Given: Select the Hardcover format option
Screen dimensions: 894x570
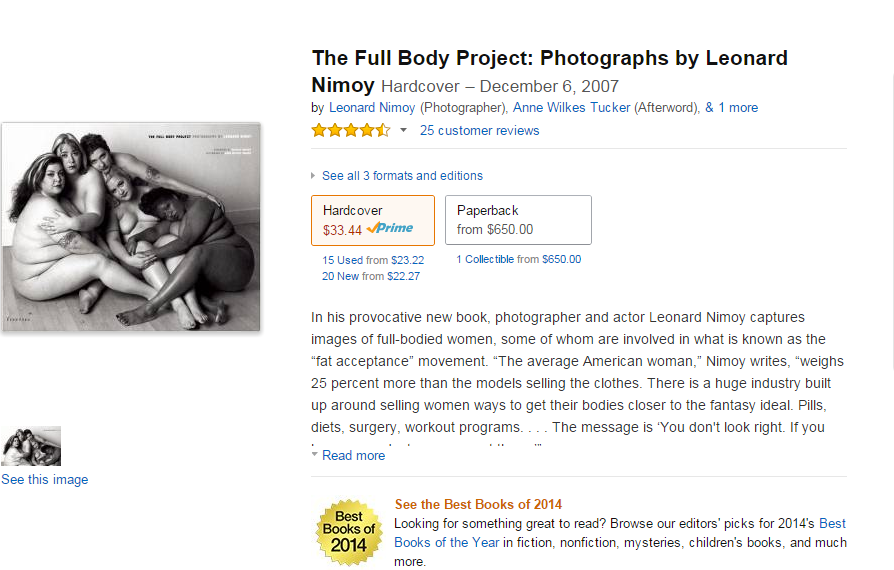Looking at the screenshot, I should coord(373,221).
